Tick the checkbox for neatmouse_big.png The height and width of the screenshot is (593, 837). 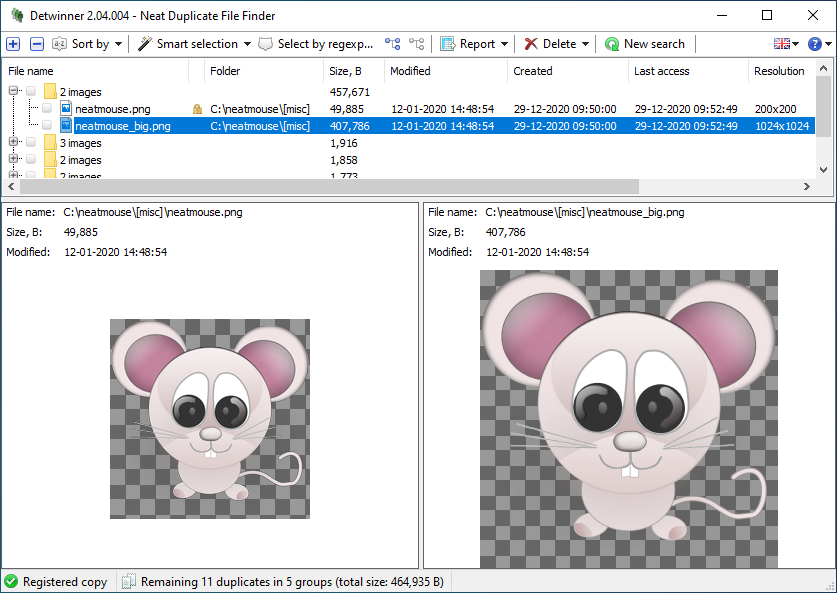point(47,126)
